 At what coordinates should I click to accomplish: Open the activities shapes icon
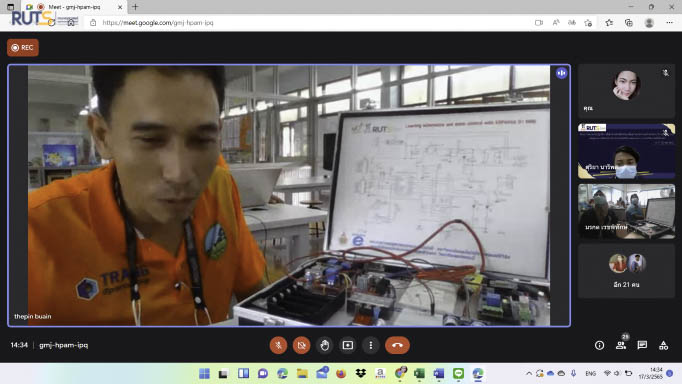663,345
